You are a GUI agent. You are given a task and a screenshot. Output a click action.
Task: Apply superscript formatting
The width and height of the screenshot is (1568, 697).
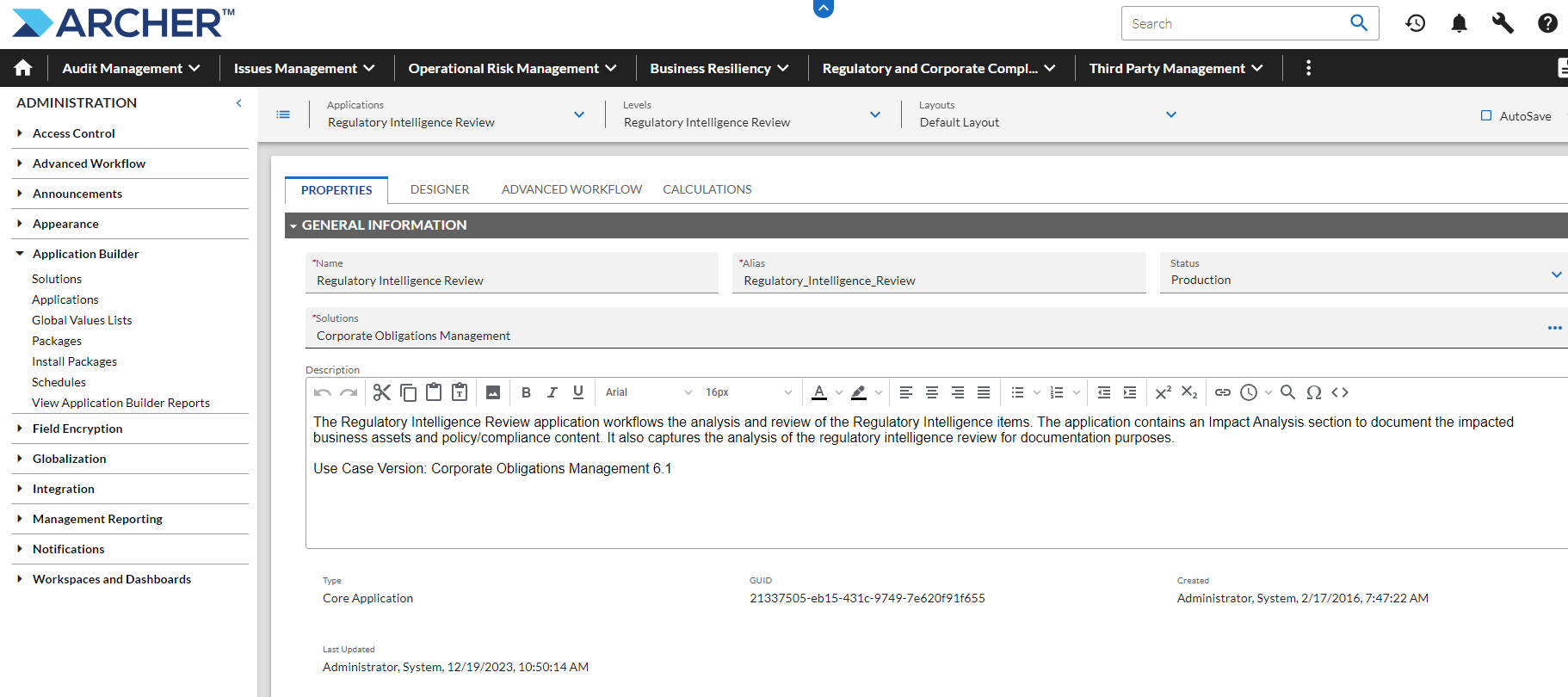[x=1164, y=392]
